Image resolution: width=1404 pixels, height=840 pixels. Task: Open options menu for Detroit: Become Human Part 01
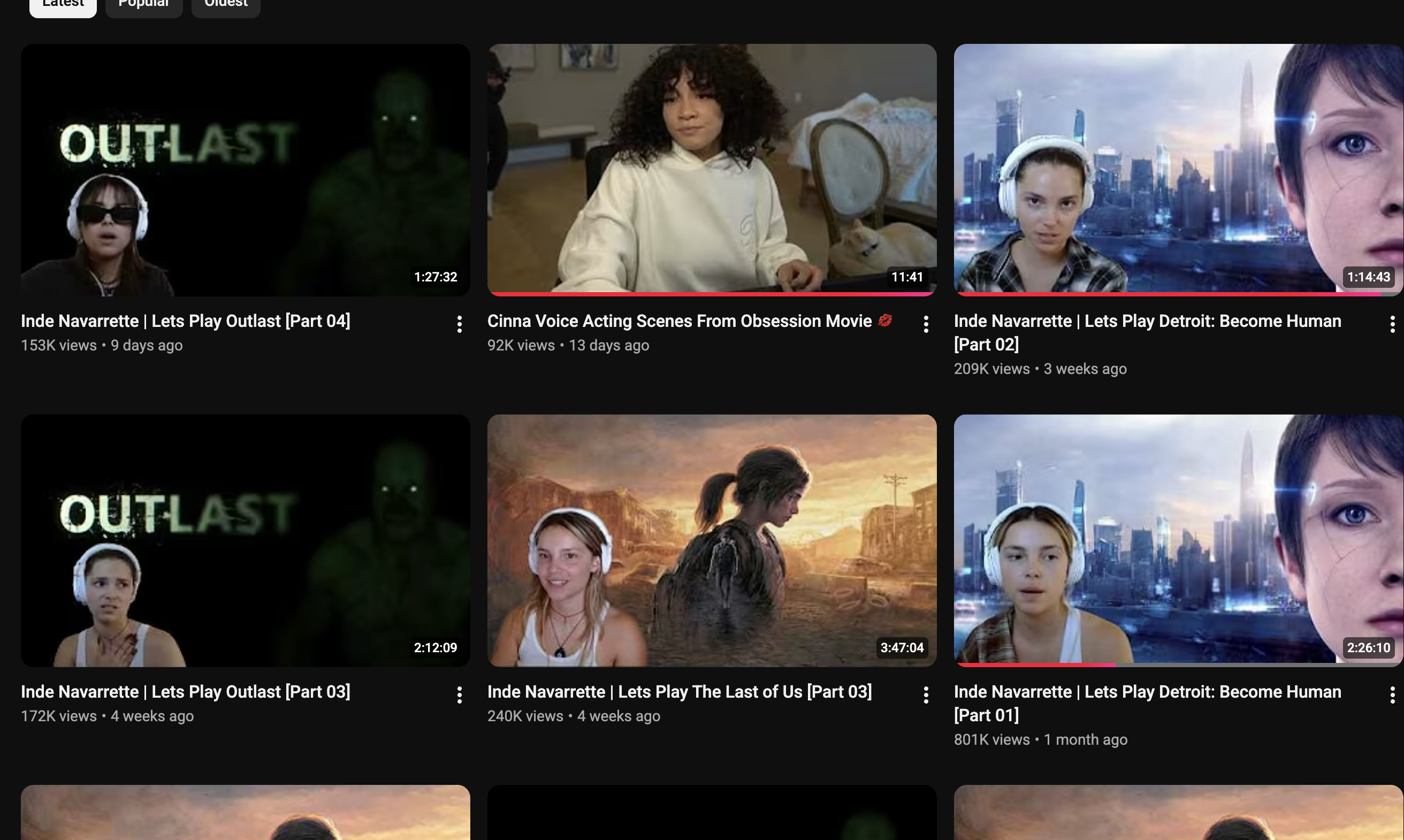coord(1392,695)
